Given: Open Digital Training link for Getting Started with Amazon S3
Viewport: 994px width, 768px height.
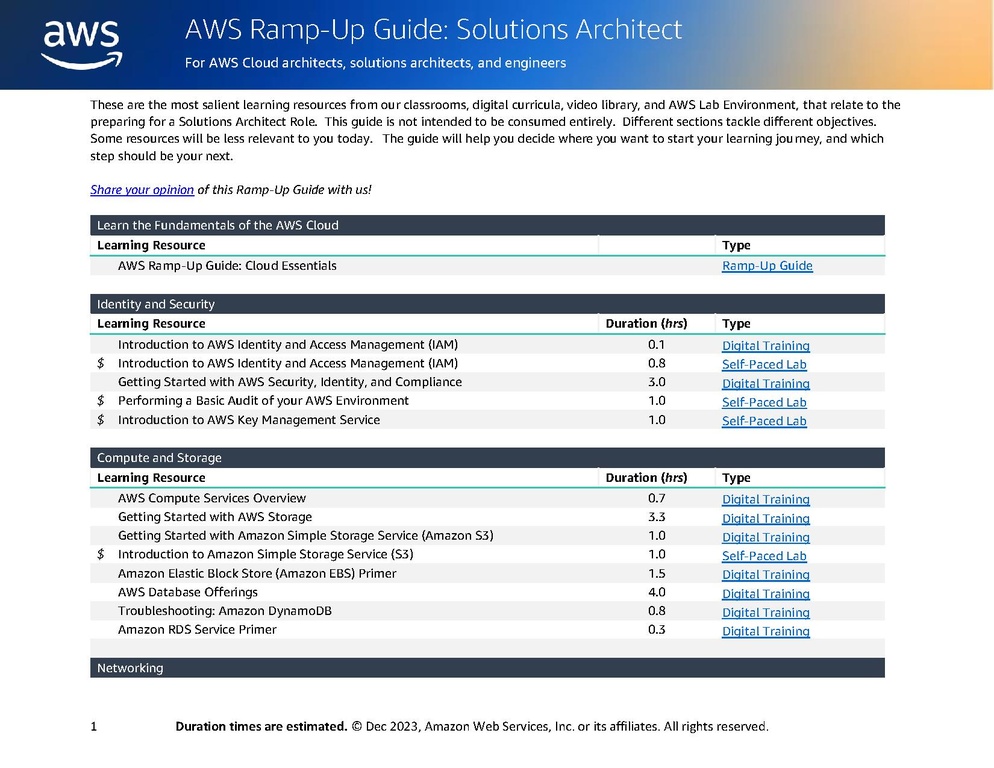Looking at the screenshot, I should click(x=766, y=537).
